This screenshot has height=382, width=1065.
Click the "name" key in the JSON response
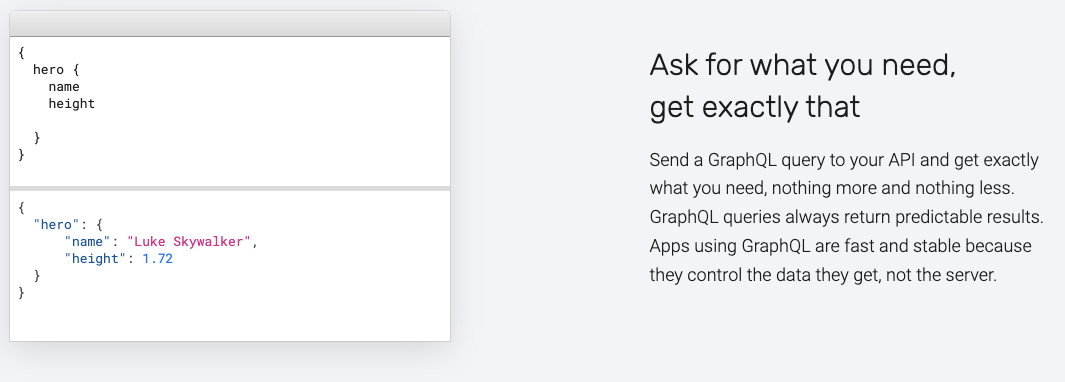[x=87, y=241]
